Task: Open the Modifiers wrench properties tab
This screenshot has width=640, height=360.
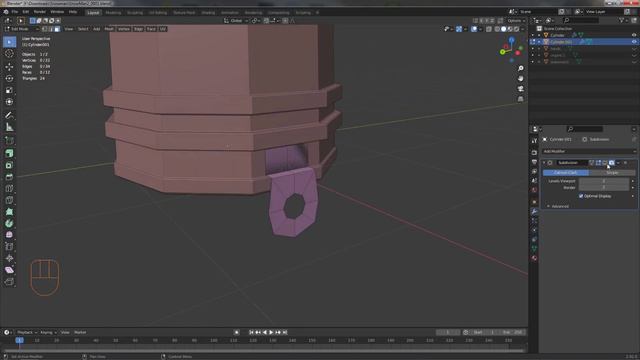Action: pyautogui.click(x=534, y=211)
